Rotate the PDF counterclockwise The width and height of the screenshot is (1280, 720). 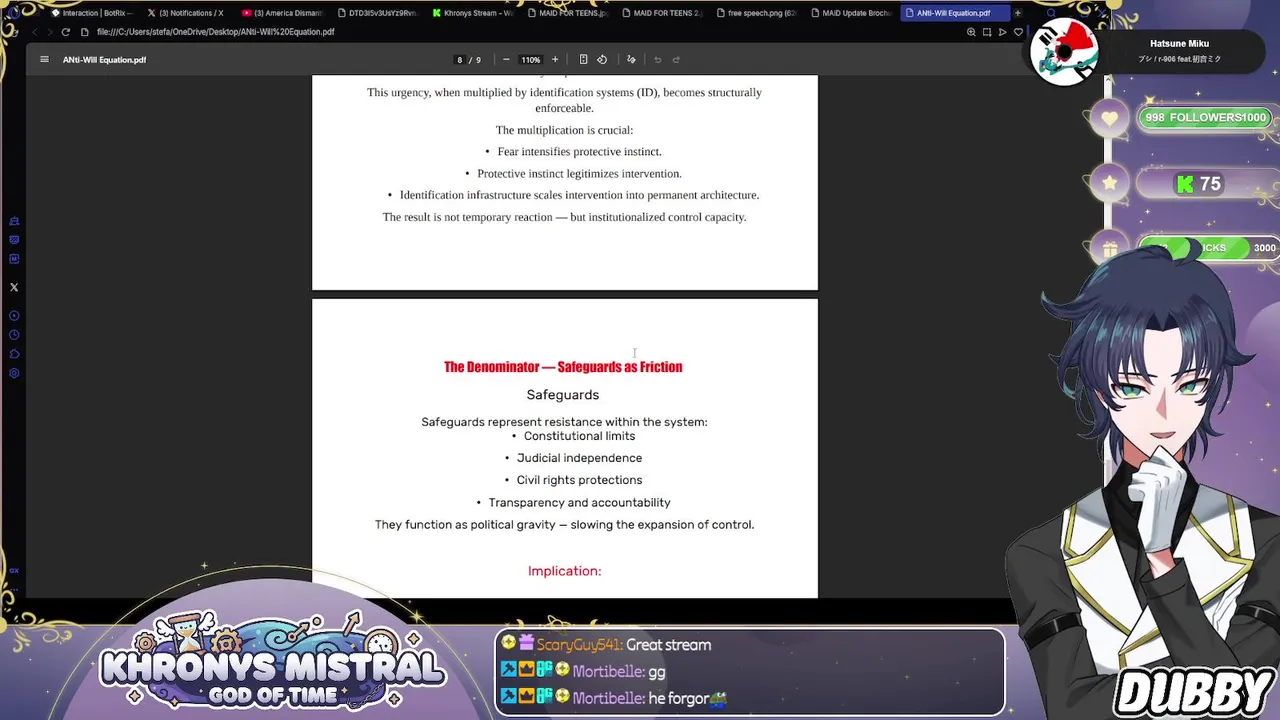(602, 59)
